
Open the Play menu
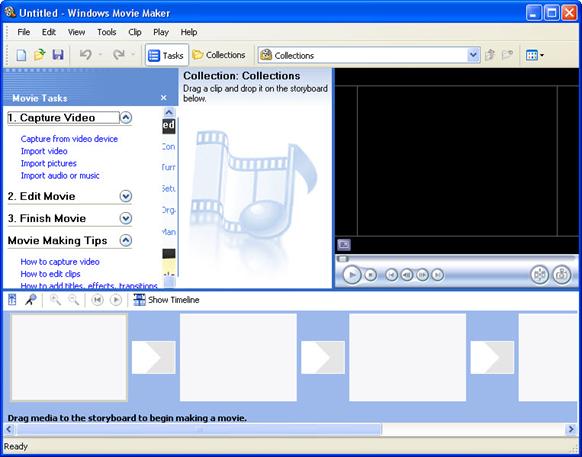click(161, 32)
